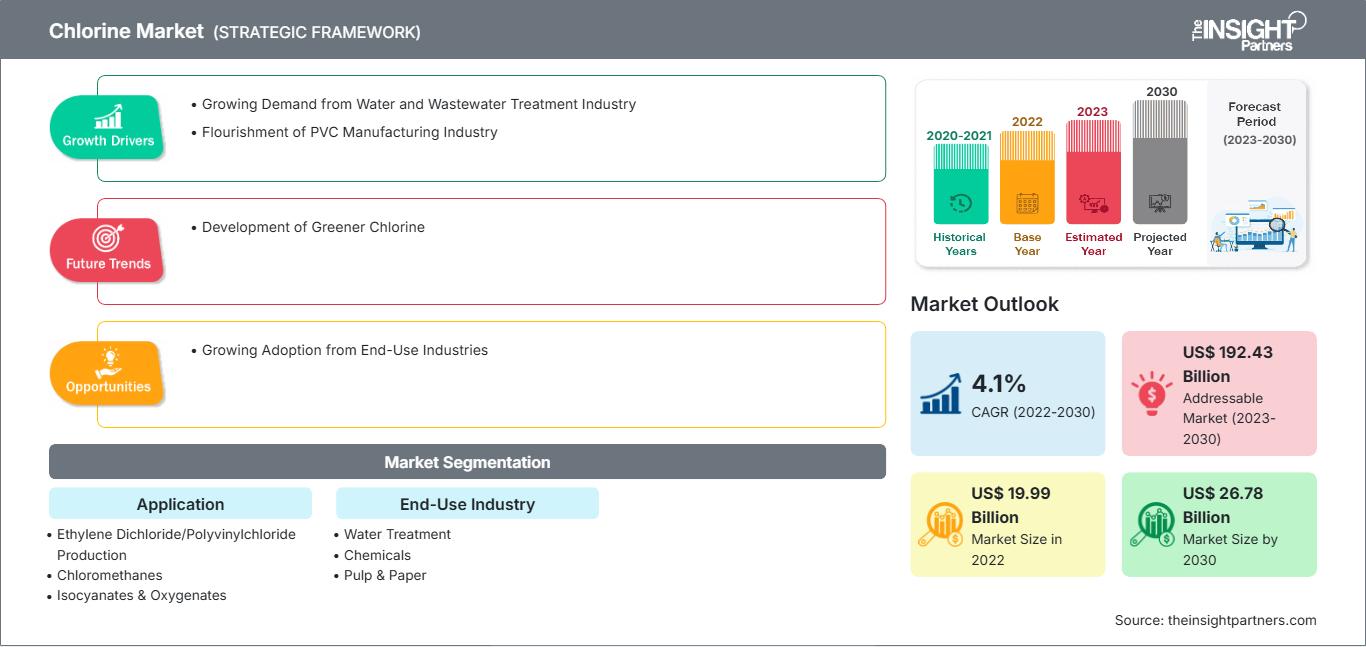
Task: Click the Opportunities lightbulb icon
Action: (108, 361)
